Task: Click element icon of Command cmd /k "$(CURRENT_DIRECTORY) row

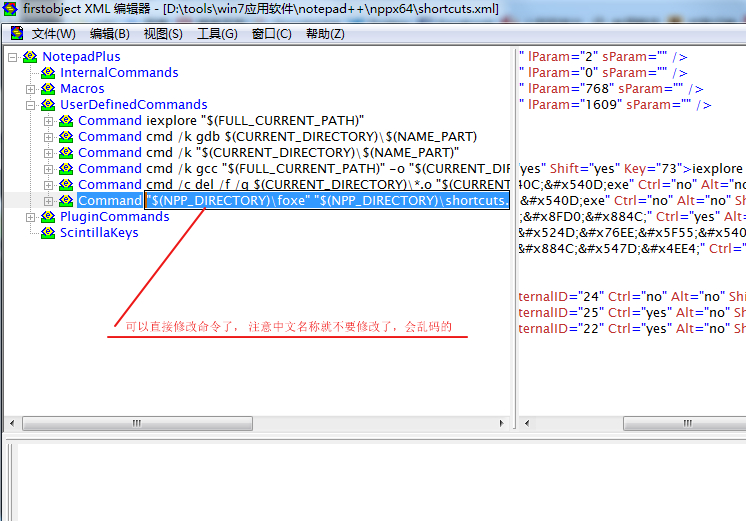Action: [x=66, y=153]
